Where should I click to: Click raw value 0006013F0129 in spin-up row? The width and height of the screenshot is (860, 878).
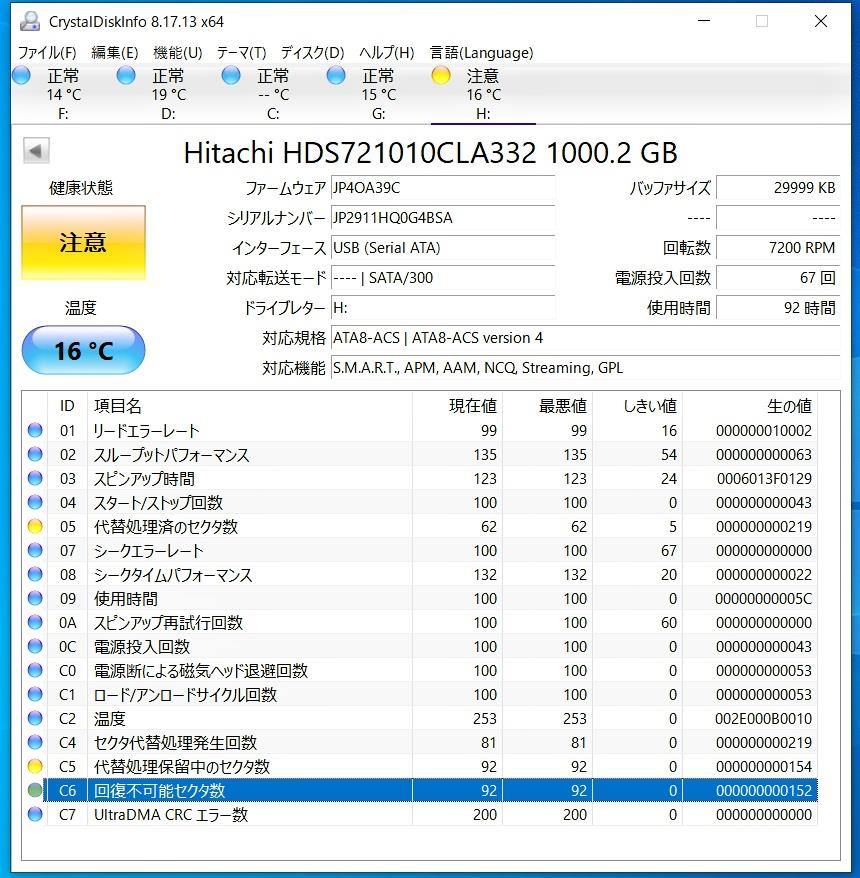(x=764, y=479)
